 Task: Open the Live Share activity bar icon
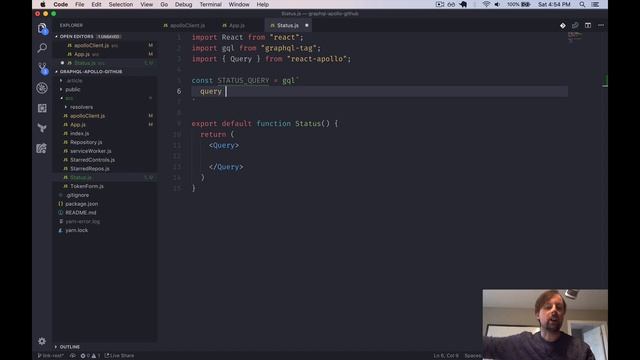click(x=42, y=148)
